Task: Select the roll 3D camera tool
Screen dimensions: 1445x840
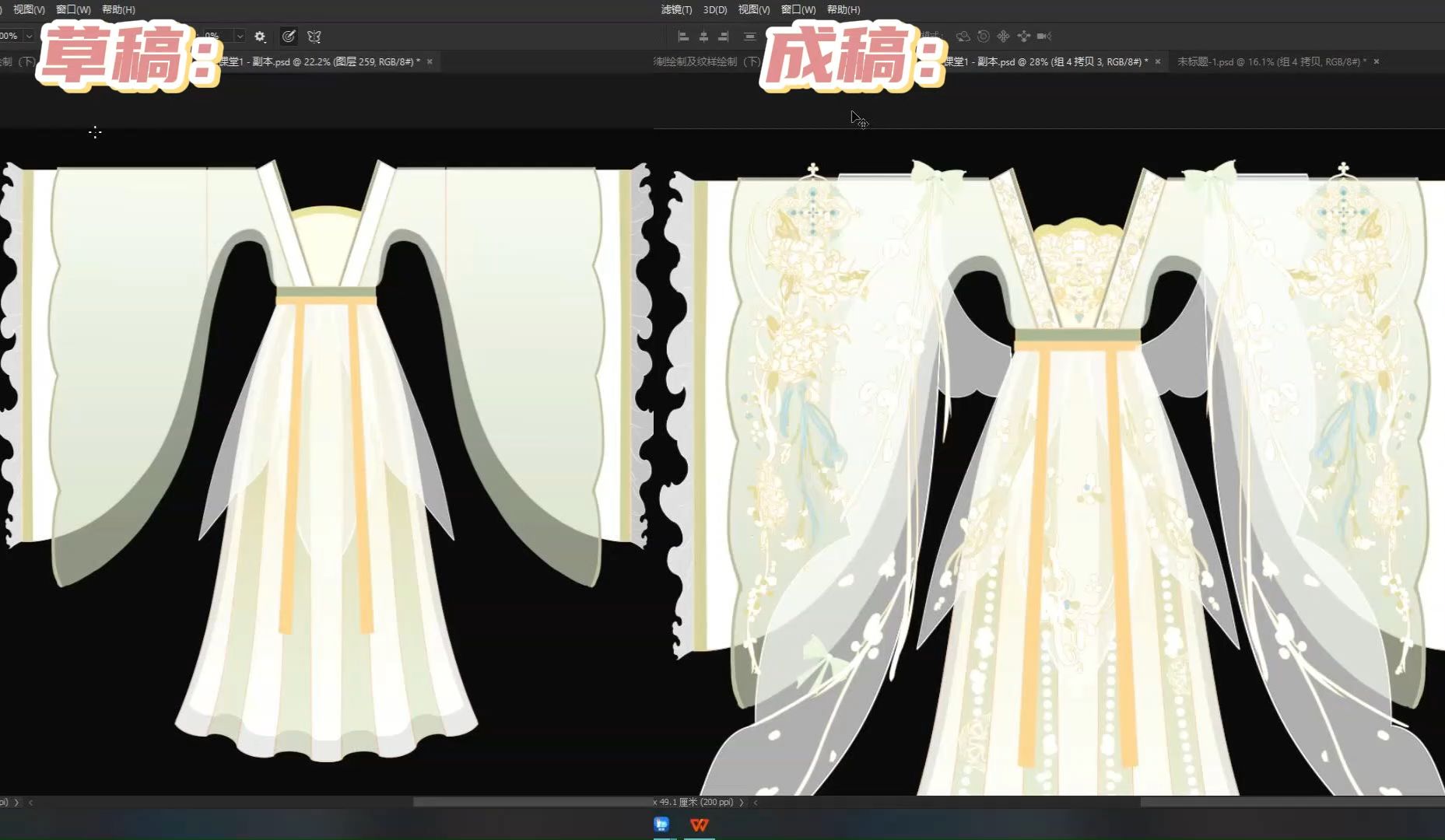Action: click(983, 36)
